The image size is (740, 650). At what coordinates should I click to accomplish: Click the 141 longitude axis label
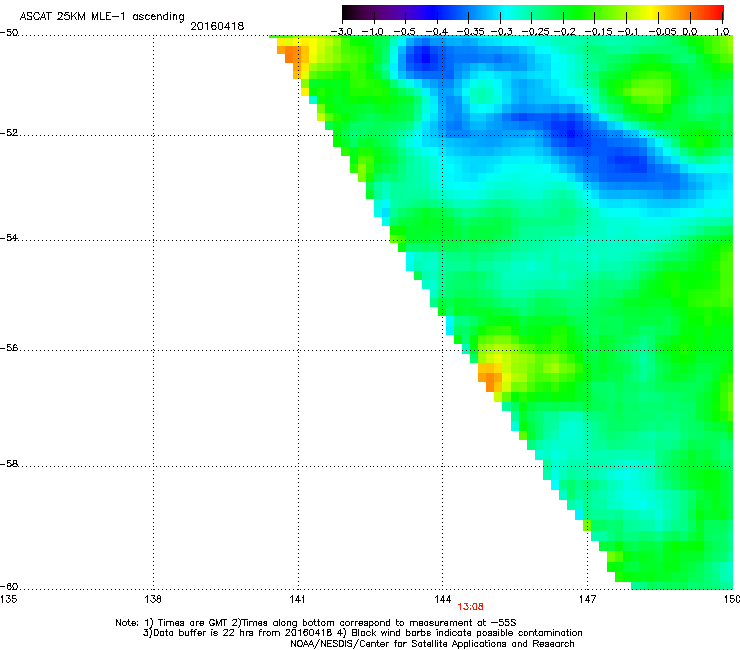tap(298, 599)
